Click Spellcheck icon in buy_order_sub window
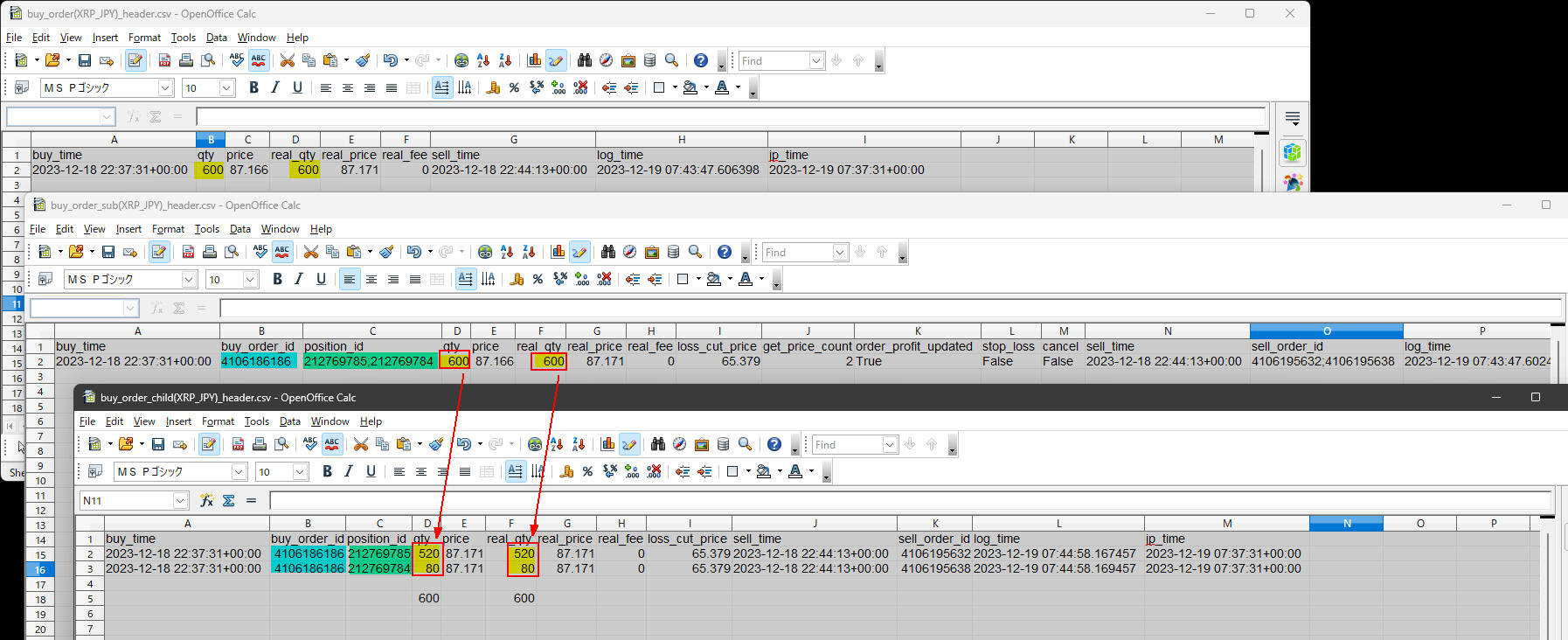The image size is (1568, 640). click(x=260, y=252)
